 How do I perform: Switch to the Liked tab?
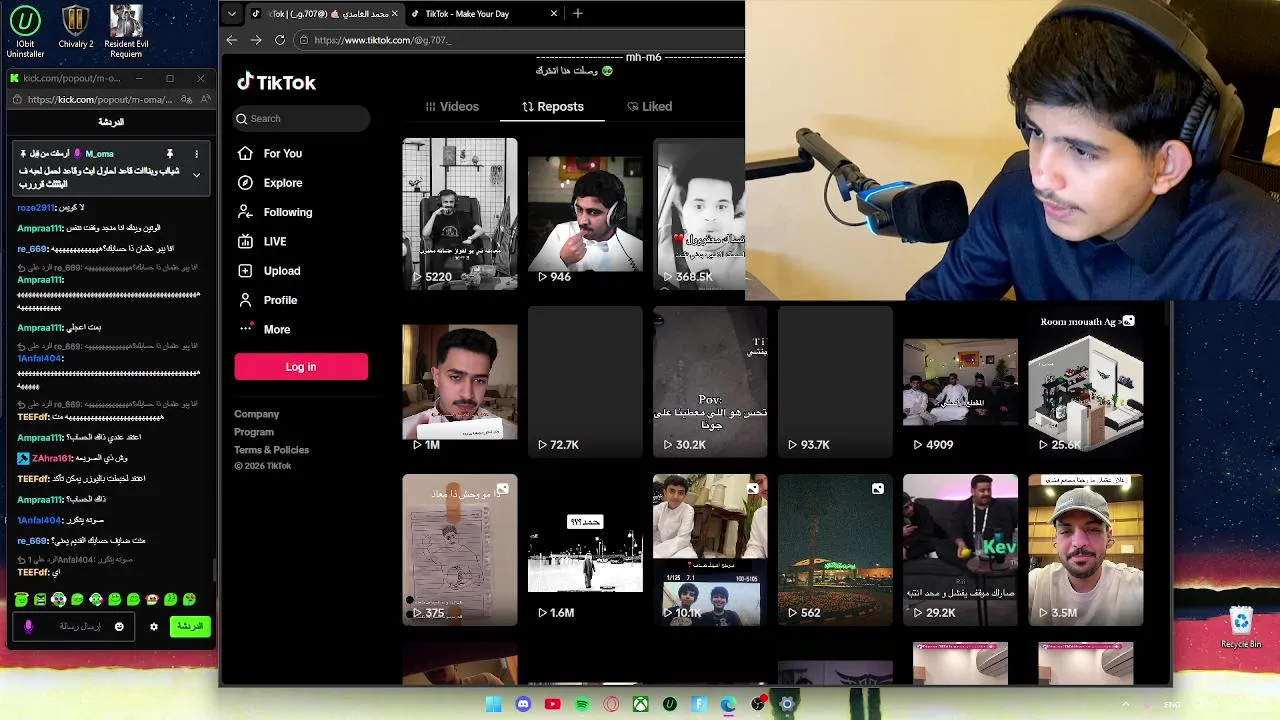[x=650, y=106]
